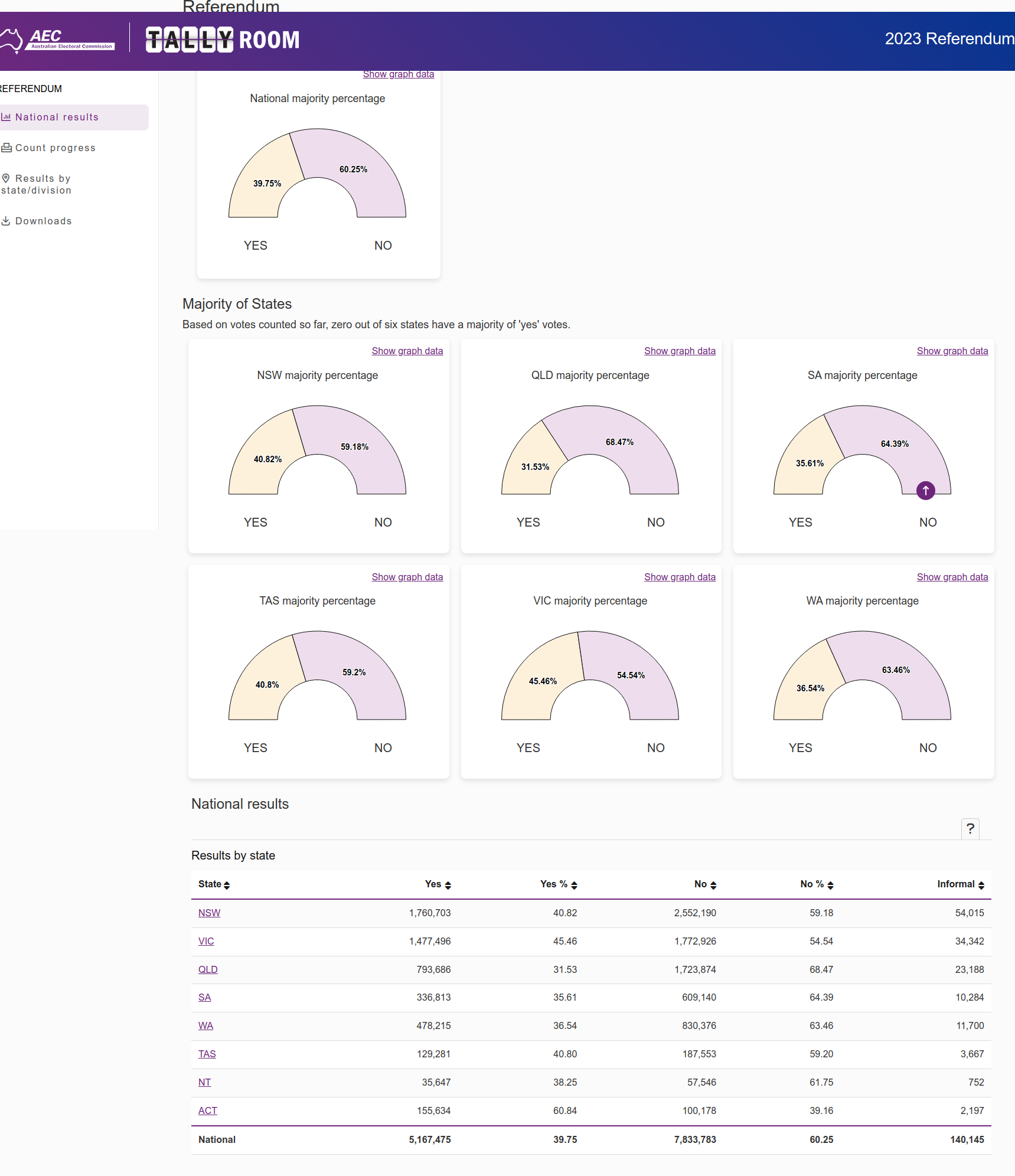Open the NSW state results link
Screen dimensions: 1015x1176
(x=209, y=913)
